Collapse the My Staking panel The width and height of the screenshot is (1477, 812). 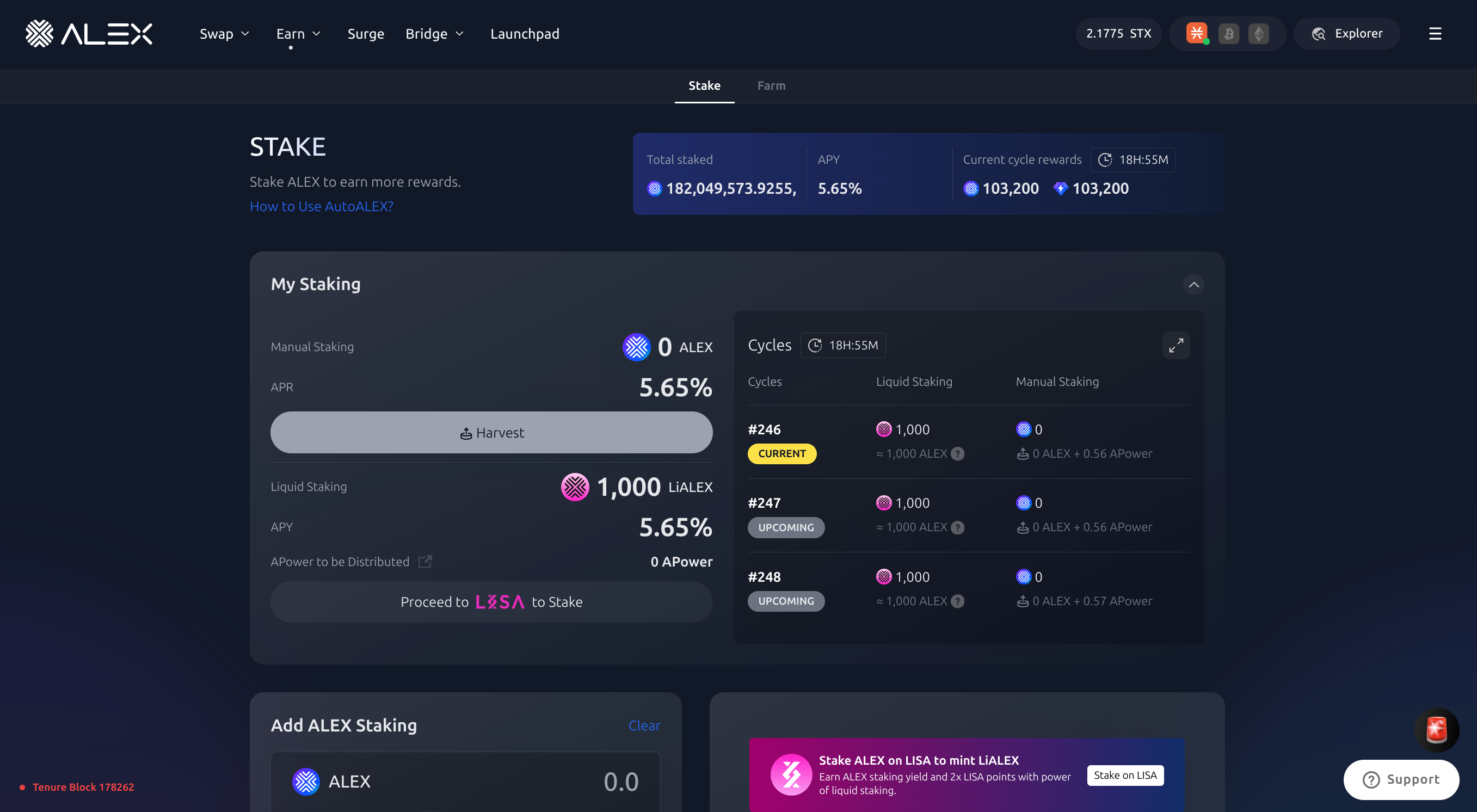[1193, 285]
